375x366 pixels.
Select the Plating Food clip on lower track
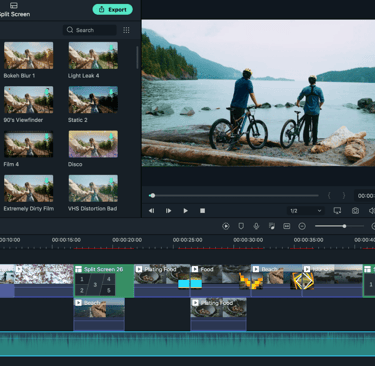[x=218, y=314]
